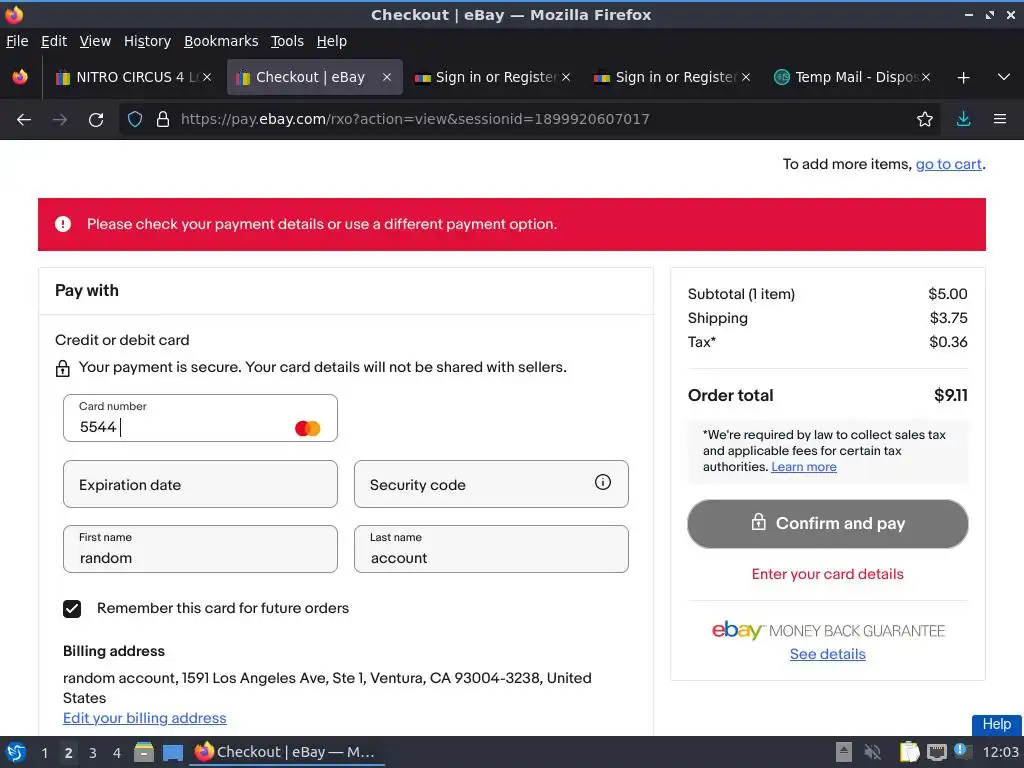
Task: Click the muted volume tray icon
Action: [872, 752]
